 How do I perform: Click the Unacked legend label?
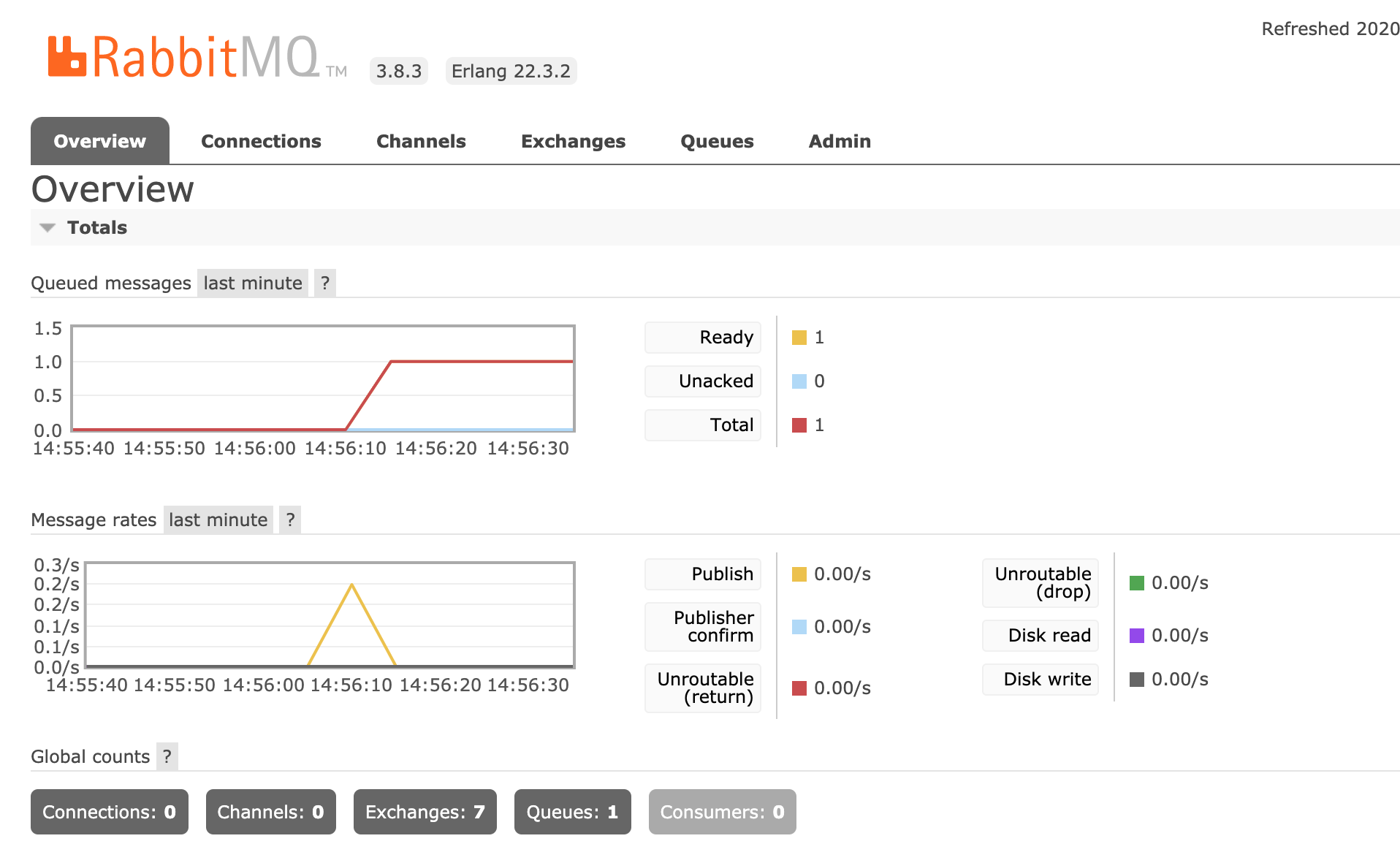703,381
